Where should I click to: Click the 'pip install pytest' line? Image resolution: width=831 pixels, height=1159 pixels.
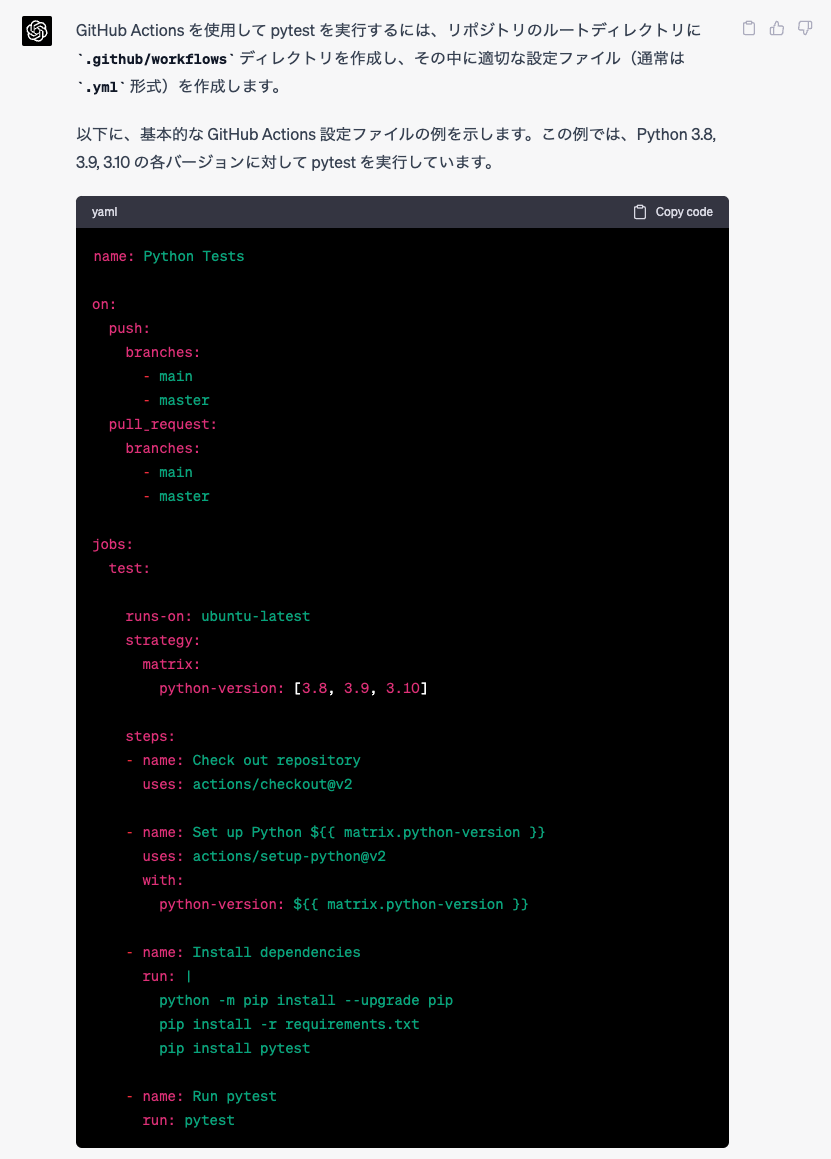tap(234, 1048)
